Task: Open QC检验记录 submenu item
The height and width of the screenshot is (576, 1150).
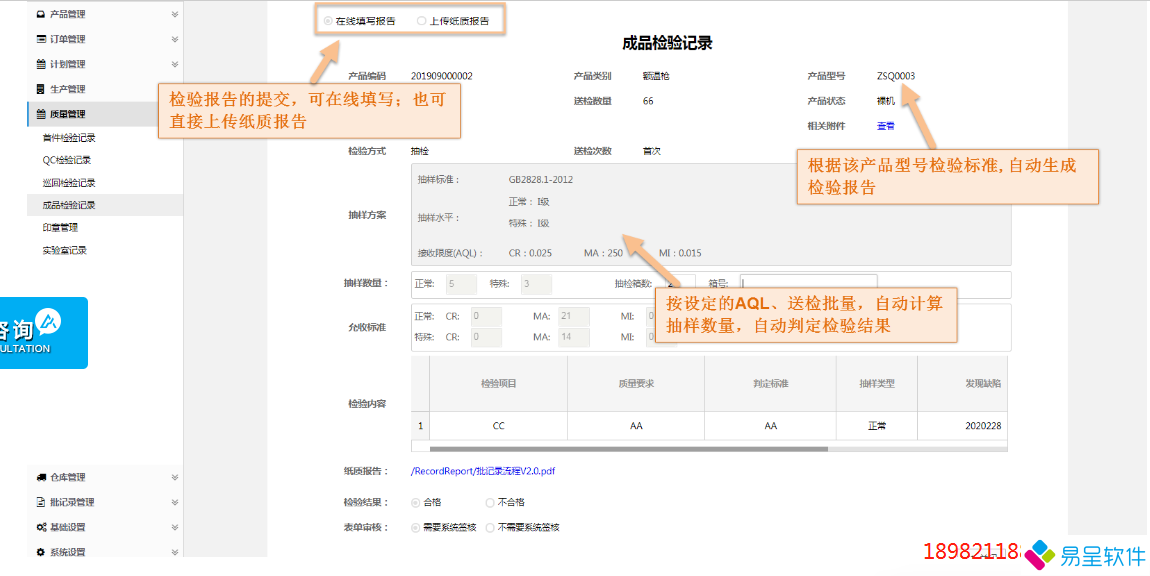Action: tap(67, 160)
